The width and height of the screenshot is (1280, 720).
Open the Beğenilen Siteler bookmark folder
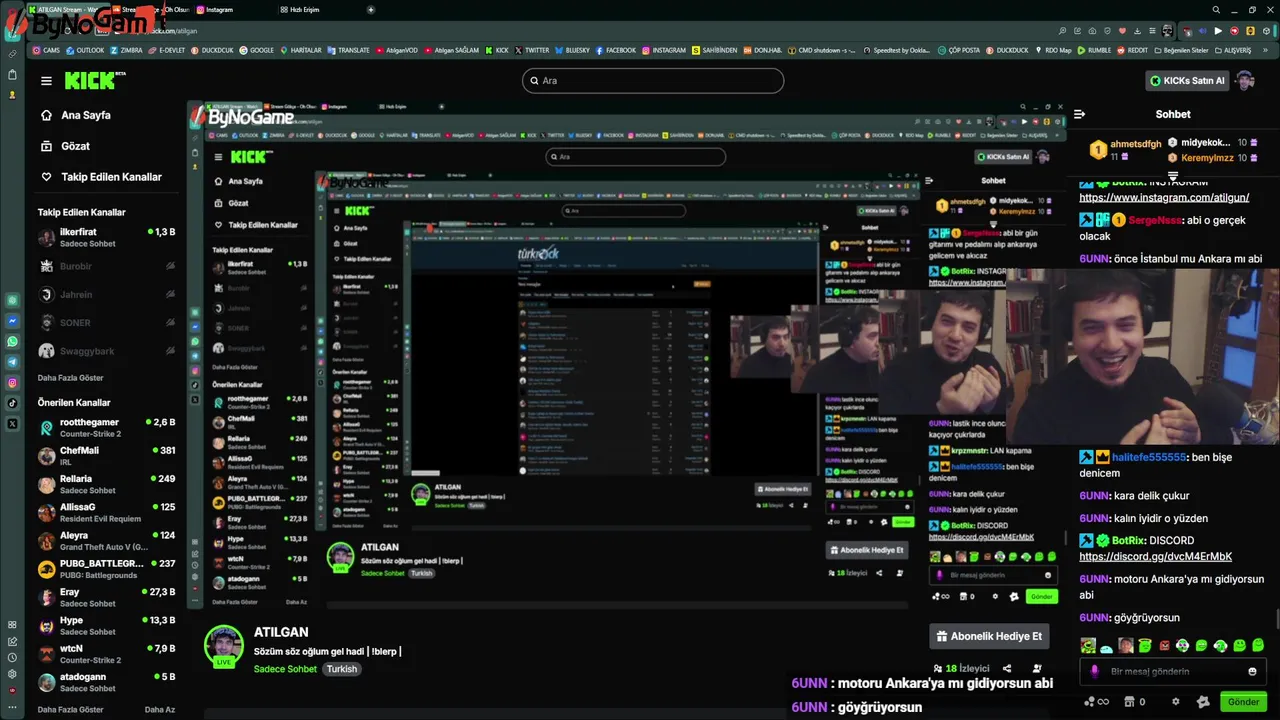coord(1183,50)
